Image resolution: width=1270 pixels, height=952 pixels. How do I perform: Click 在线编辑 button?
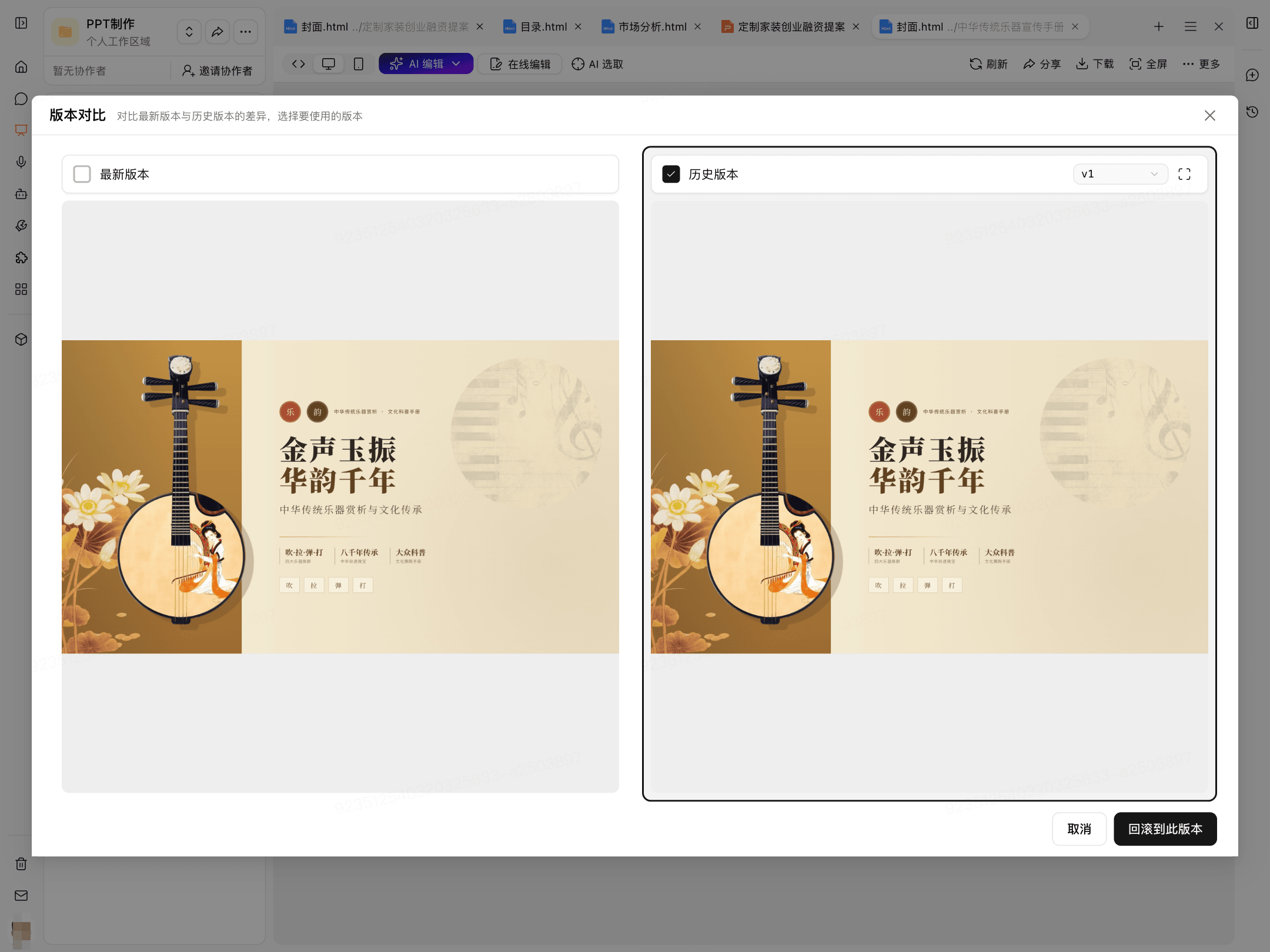point(520,64)
